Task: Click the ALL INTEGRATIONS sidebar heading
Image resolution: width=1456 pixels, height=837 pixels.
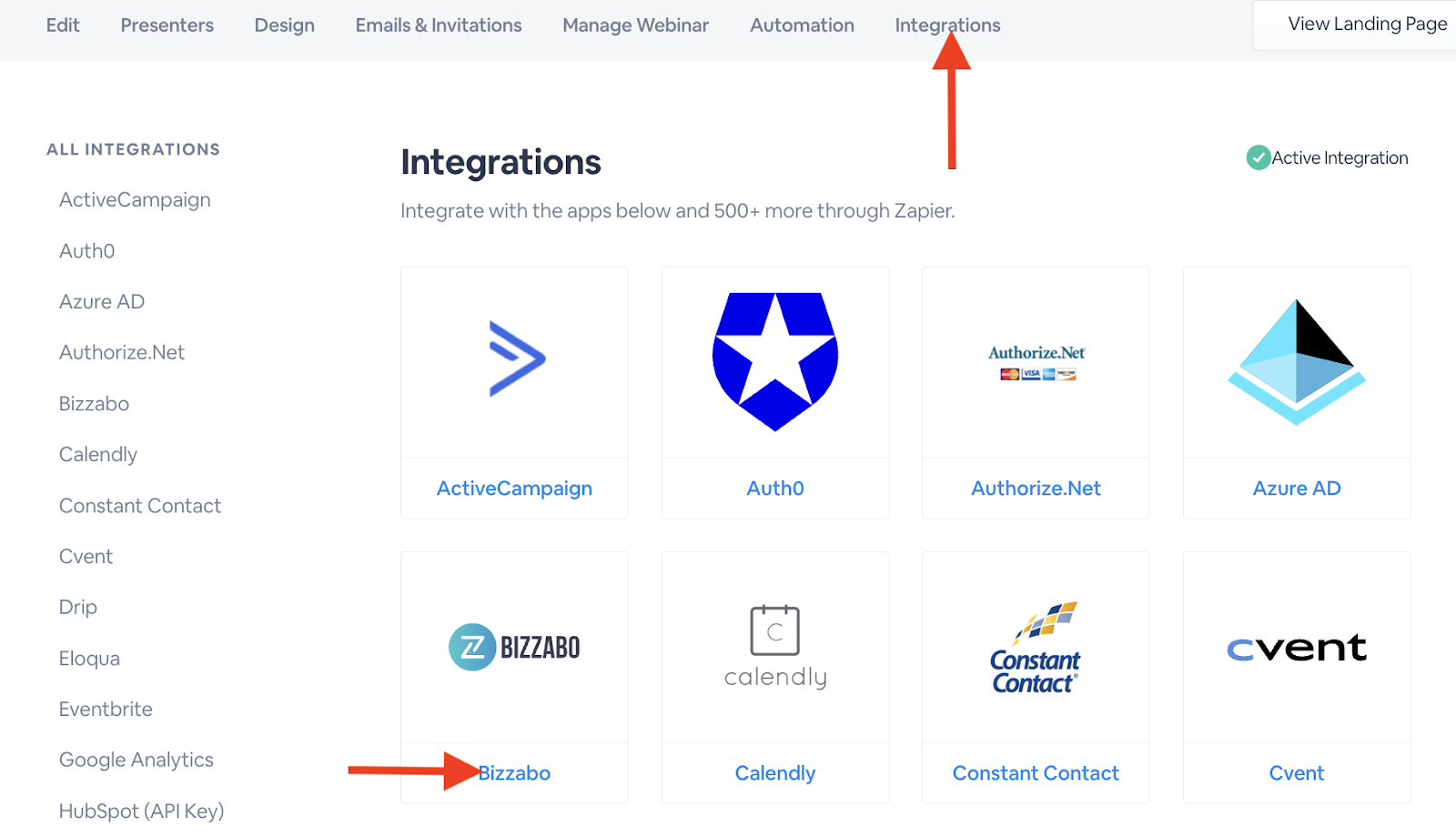Action: pos(134,149)
